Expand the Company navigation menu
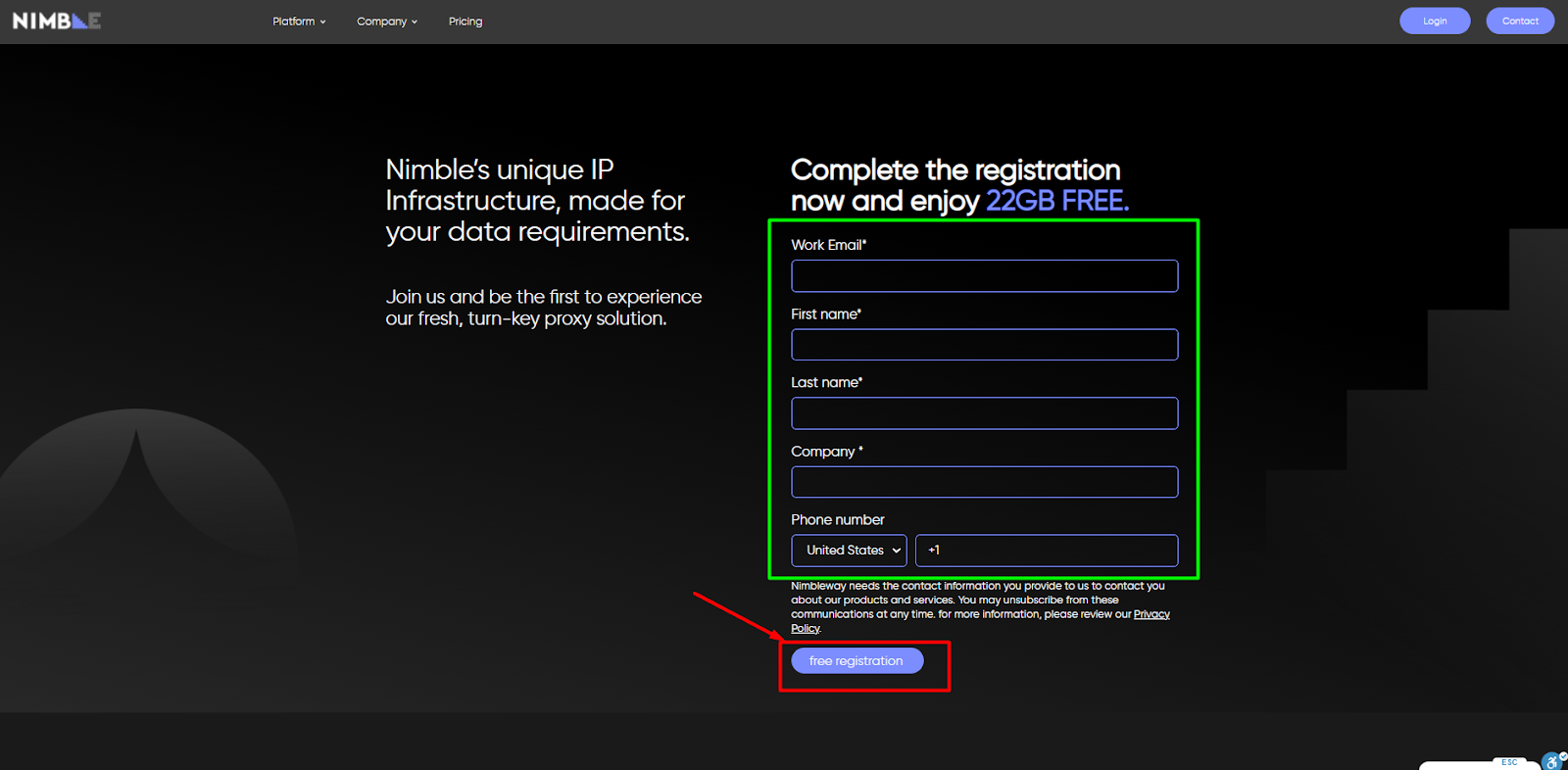The image size is (1568, 770). [386, 22]
